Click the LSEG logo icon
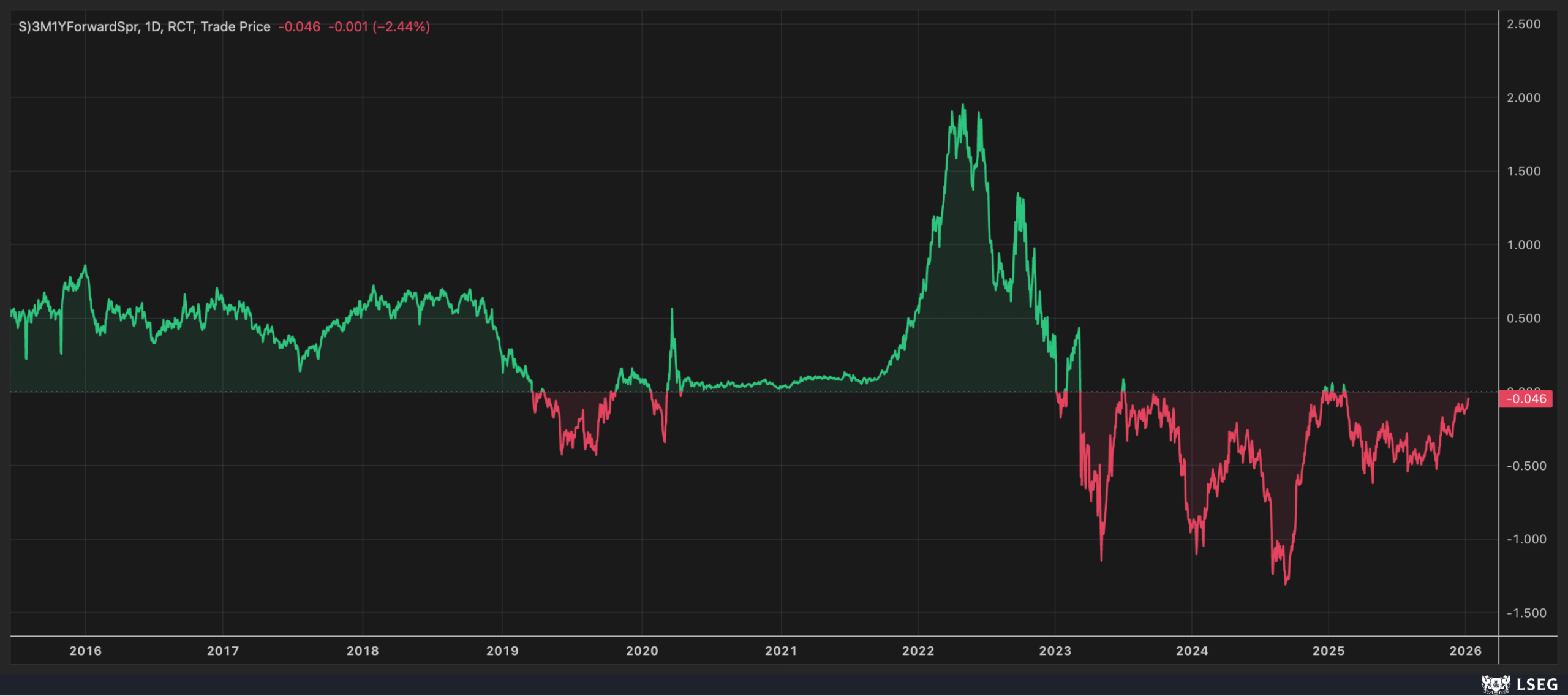 tap(1495, 684)
